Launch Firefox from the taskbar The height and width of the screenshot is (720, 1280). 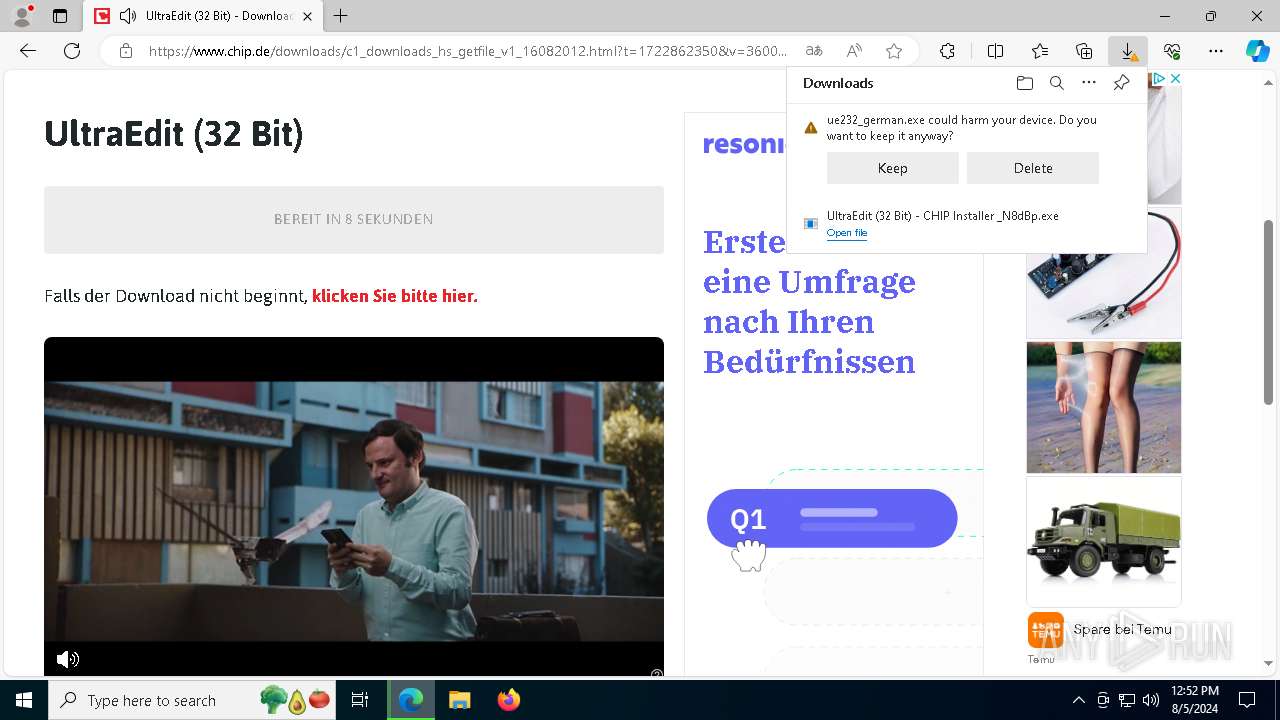tap(508, 700)
